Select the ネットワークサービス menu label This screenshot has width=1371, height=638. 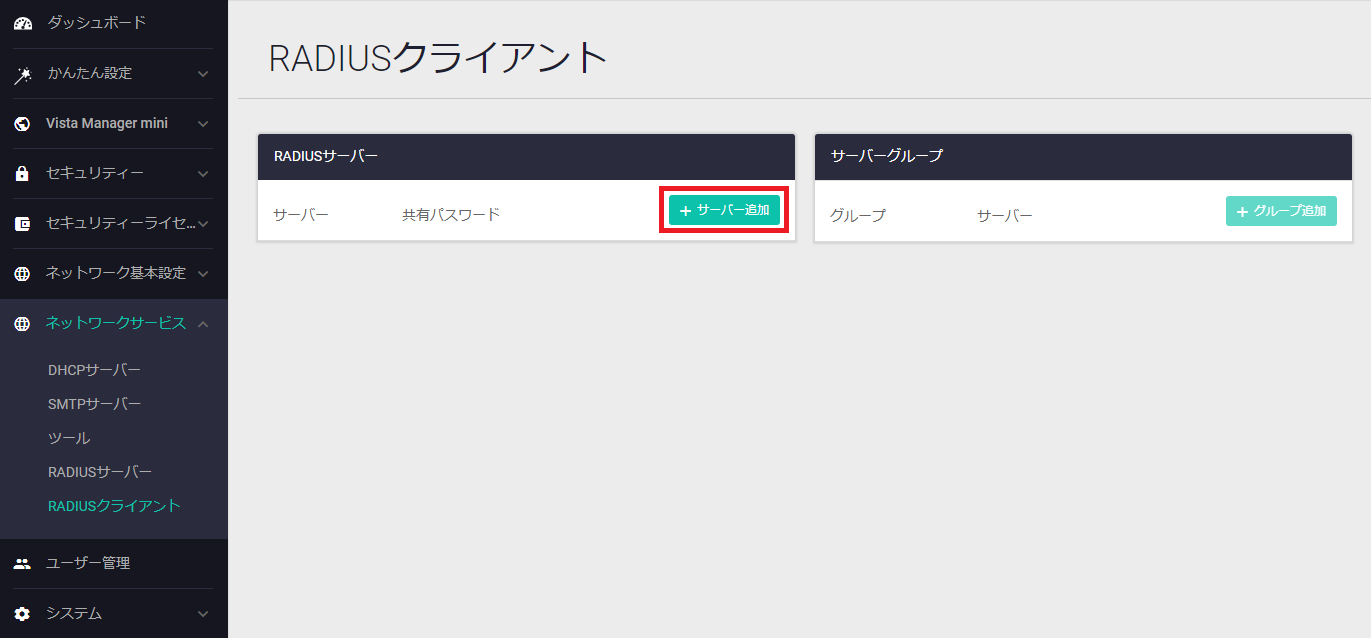click(x=116, y=323)
